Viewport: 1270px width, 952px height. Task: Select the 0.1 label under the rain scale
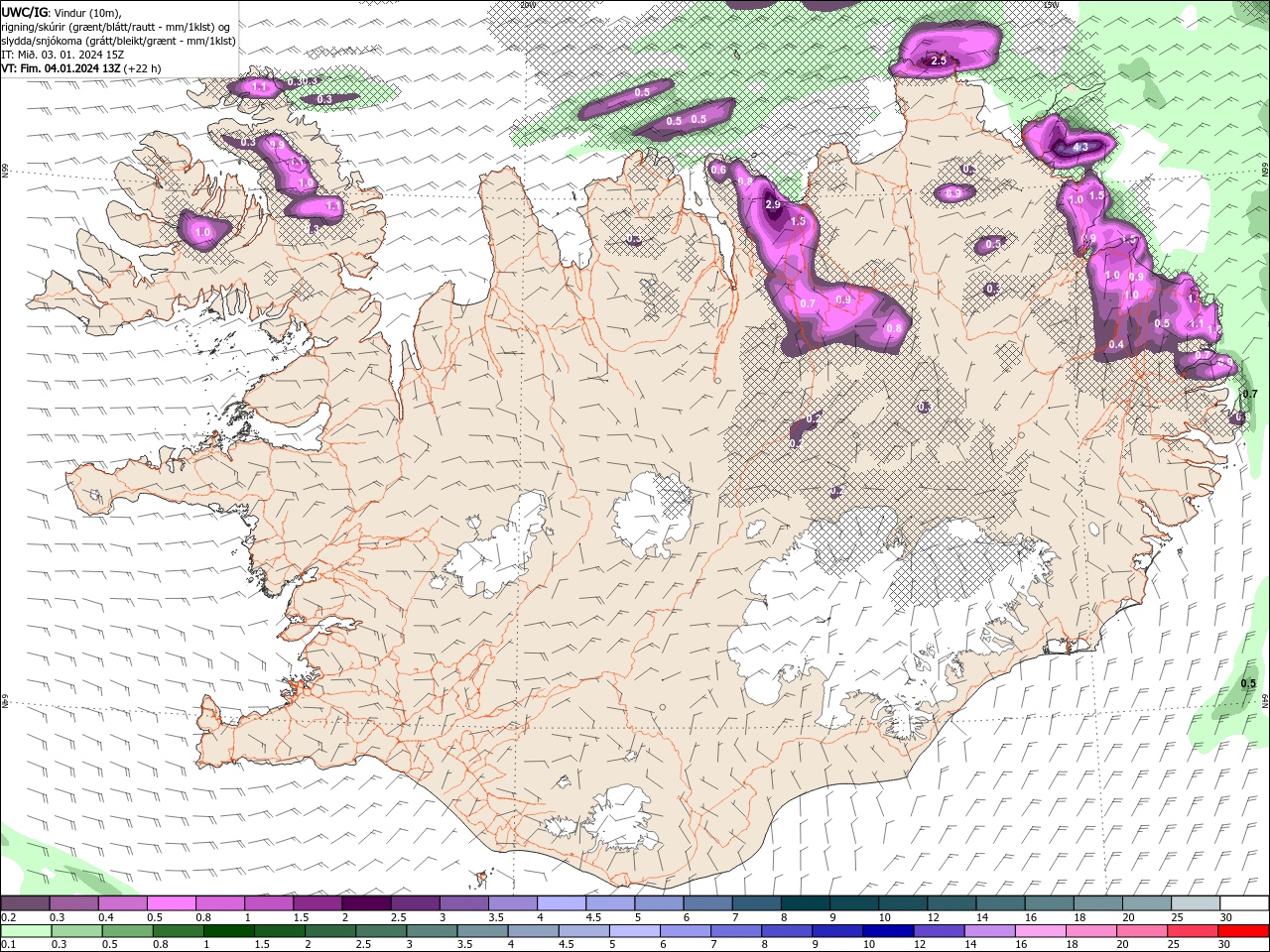click(8, 944)
